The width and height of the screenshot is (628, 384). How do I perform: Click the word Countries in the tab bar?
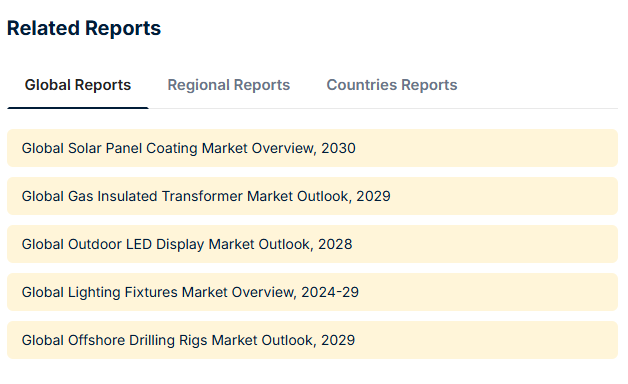coord(362,85)
